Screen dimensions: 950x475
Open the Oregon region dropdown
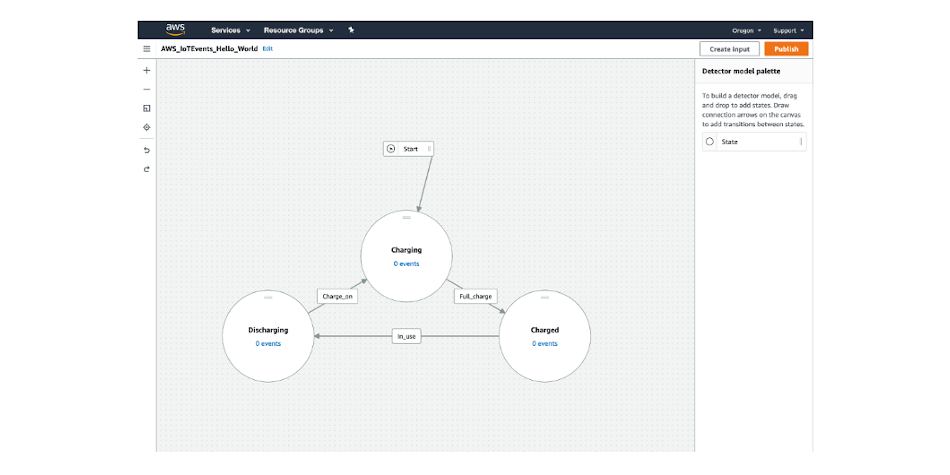click(x=746, y=30)
